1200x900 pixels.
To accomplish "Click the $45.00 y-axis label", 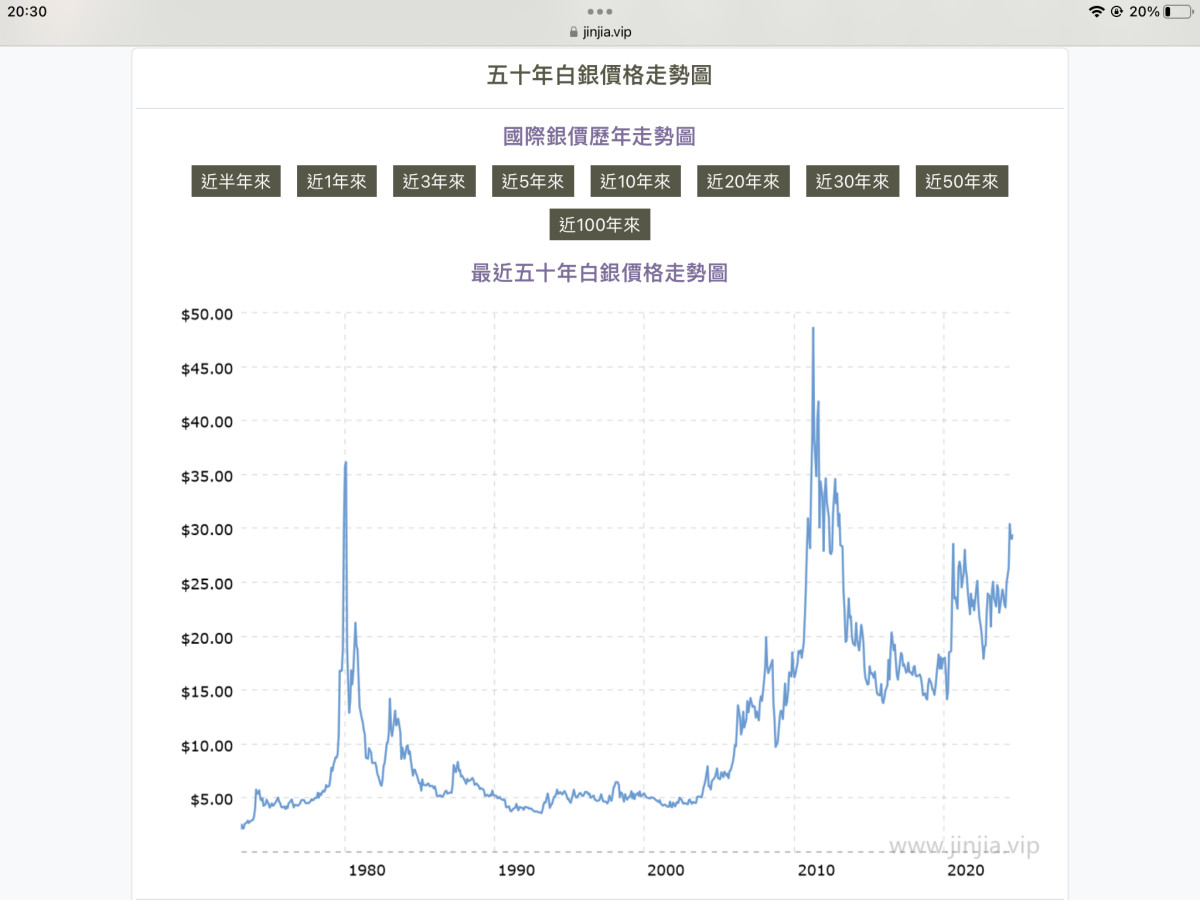I will pos(207,368).
